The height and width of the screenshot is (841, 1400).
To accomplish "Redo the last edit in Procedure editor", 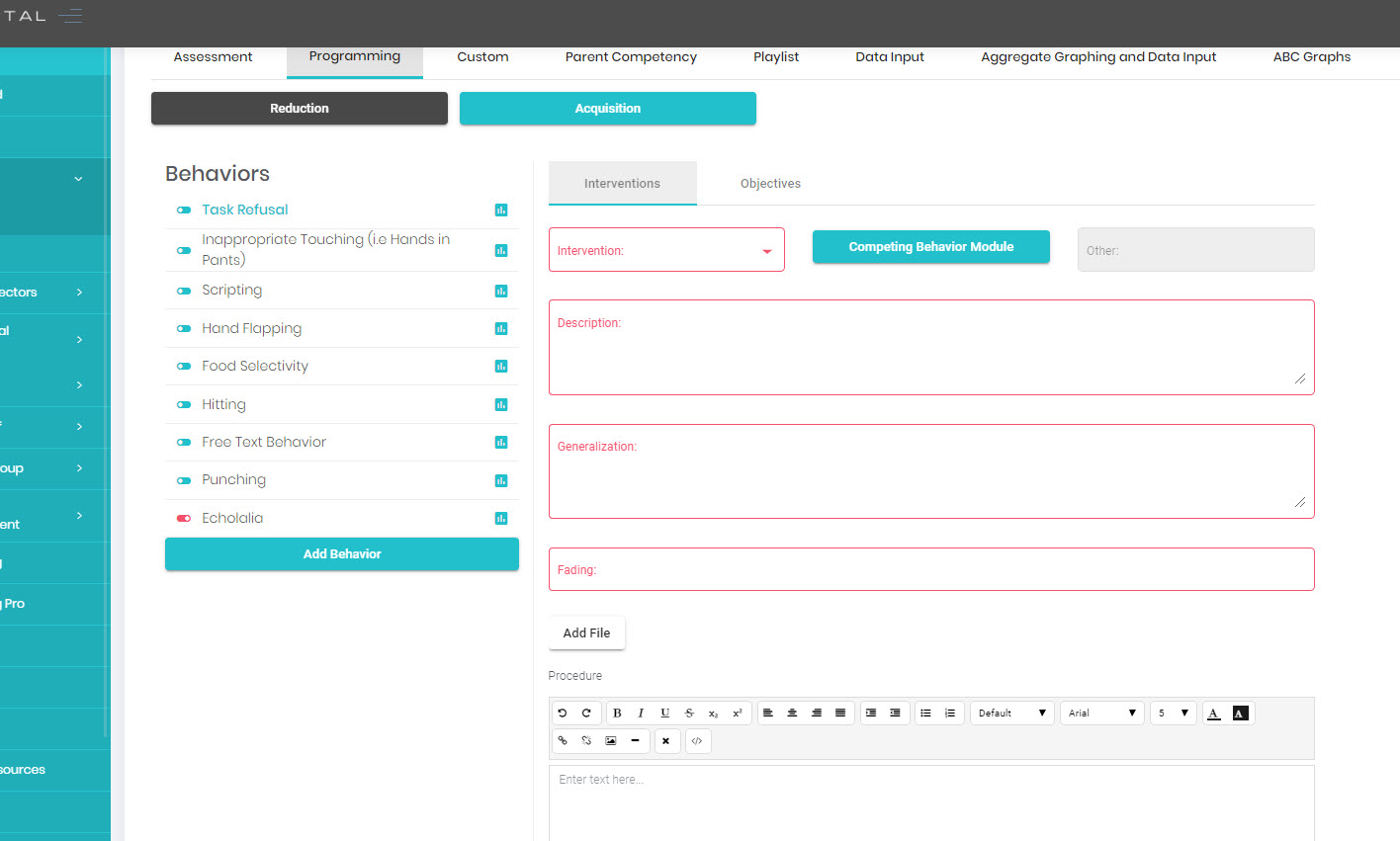I will tap(586, 713).
